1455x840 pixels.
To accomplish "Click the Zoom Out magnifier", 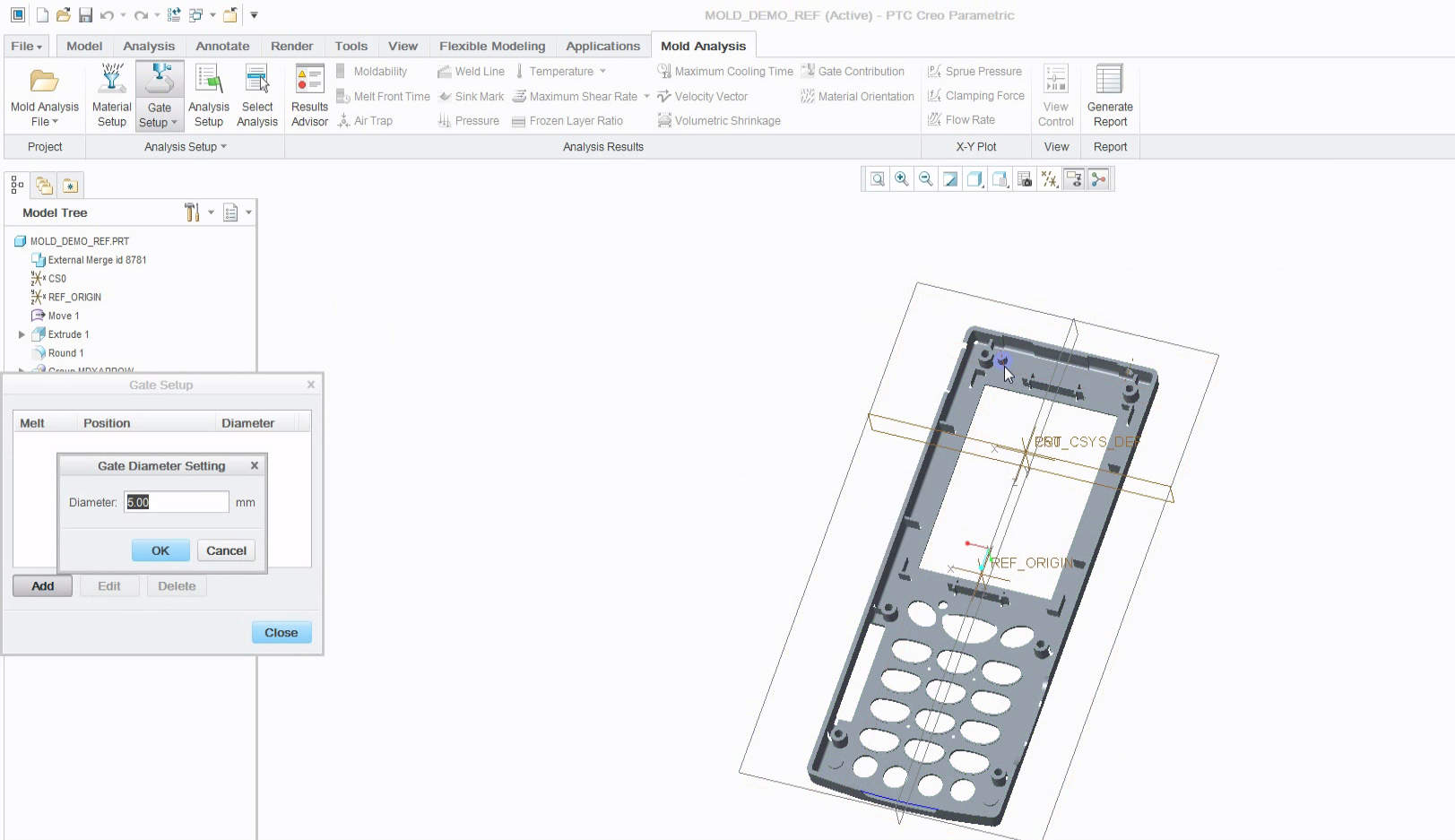I will (x=926, y=179).
